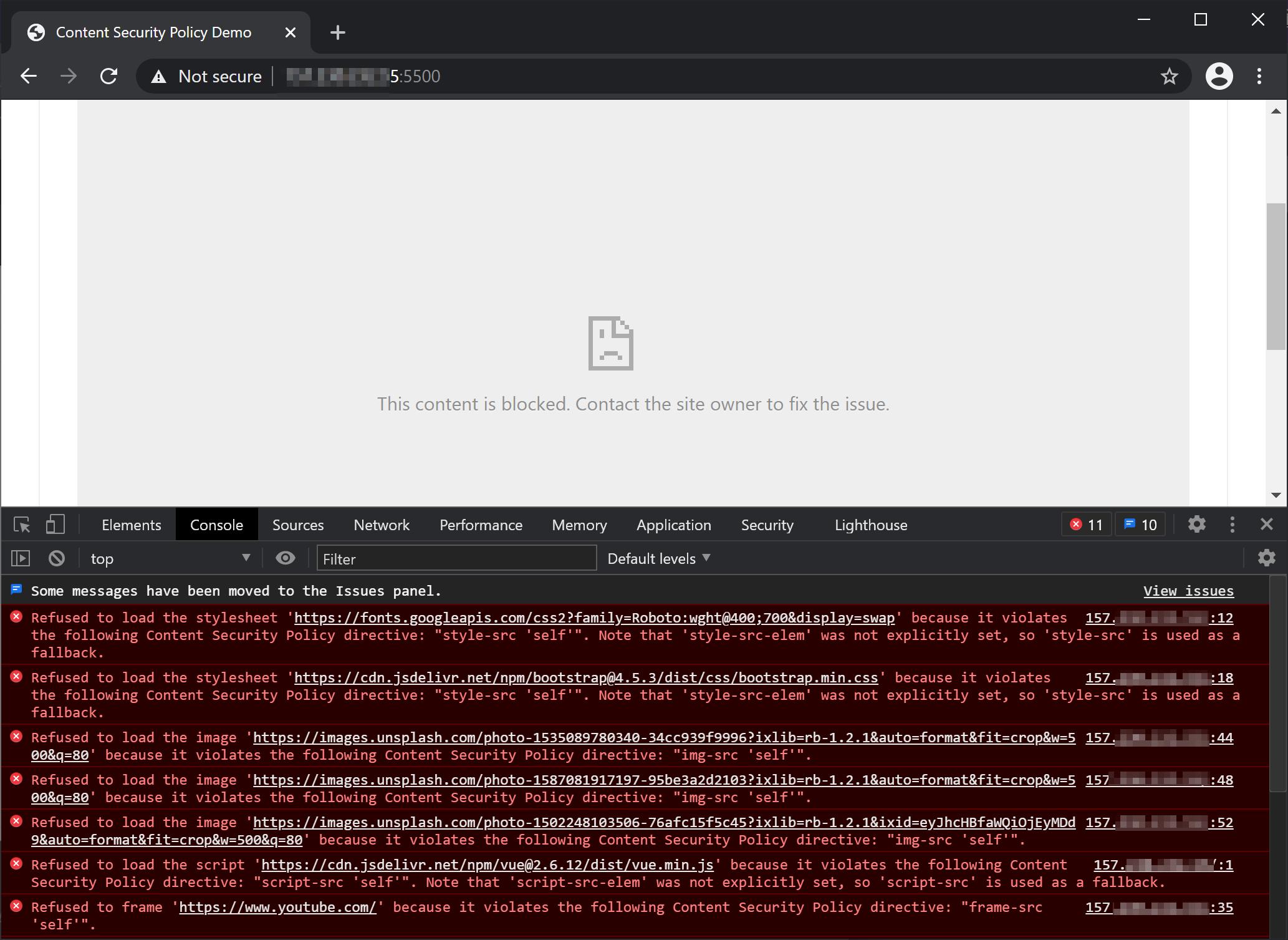Clear the console messages
1288x940 pixels.
tap(56, 558)
